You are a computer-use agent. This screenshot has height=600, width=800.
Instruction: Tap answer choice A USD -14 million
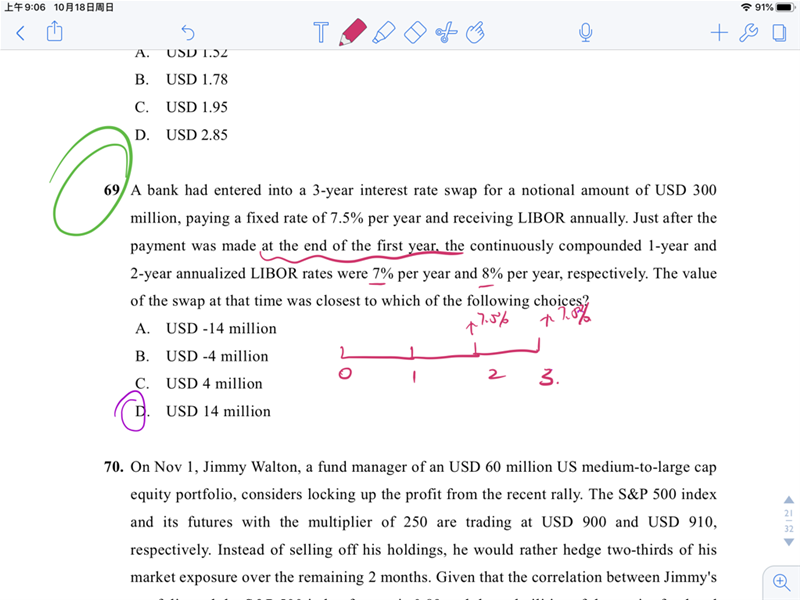click(221, 328)
